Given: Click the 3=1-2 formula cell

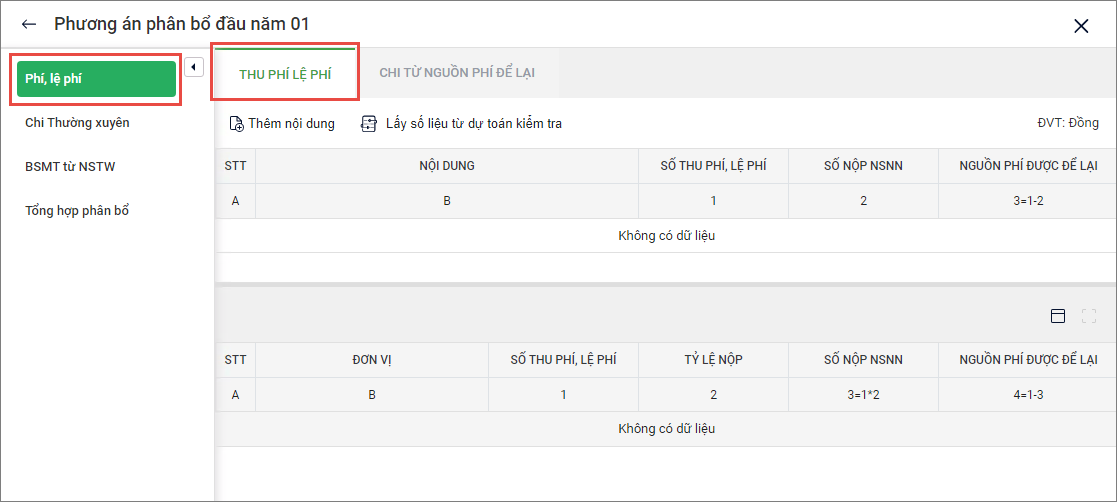Looking at the screenshot, I should click(x=1028, y=201).
